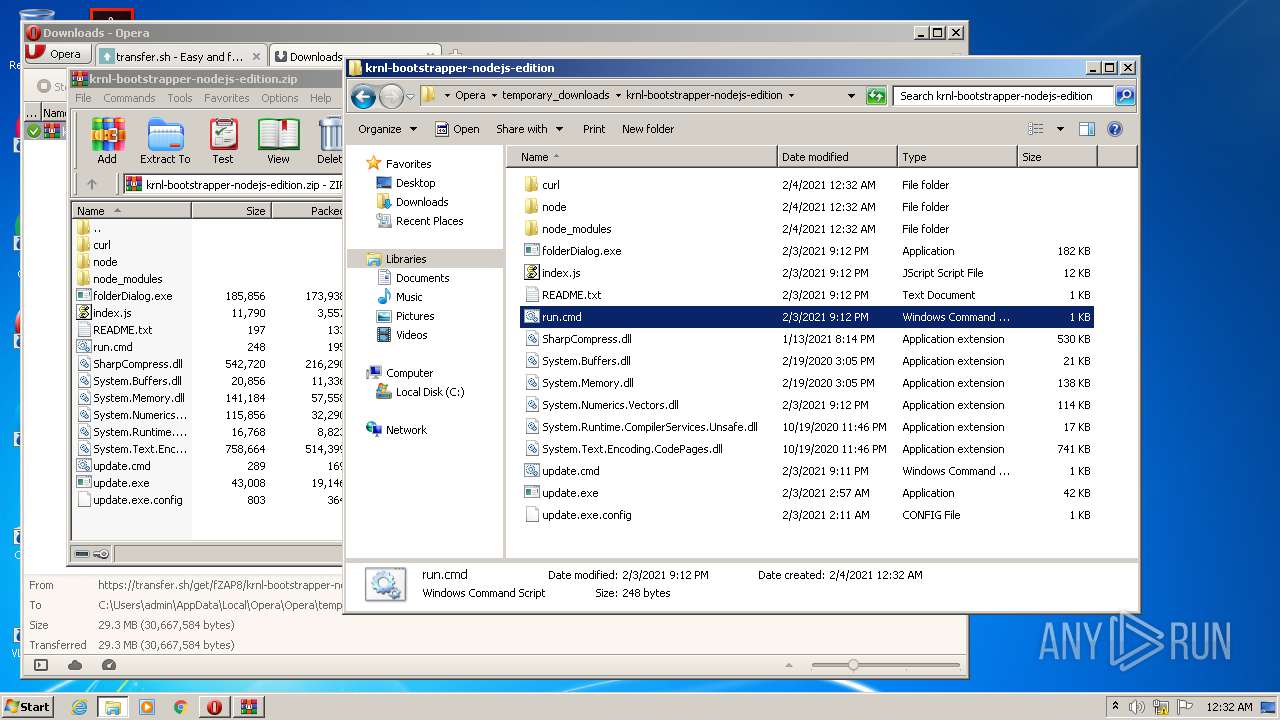The image size is (1280, 720).
Task: Click the Explorer search input field
Action: tap(1002, 96)
